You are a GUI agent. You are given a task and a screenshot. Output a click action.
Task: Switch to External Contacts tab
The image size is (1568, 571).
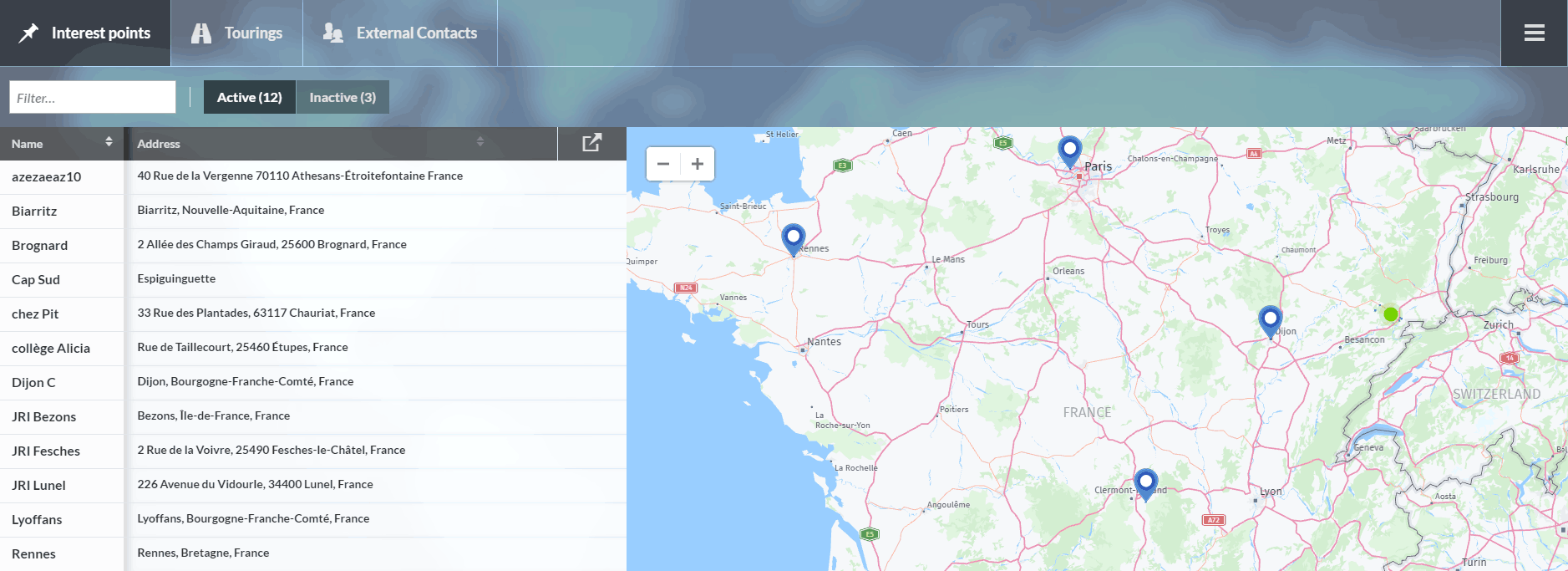[400, 33]
